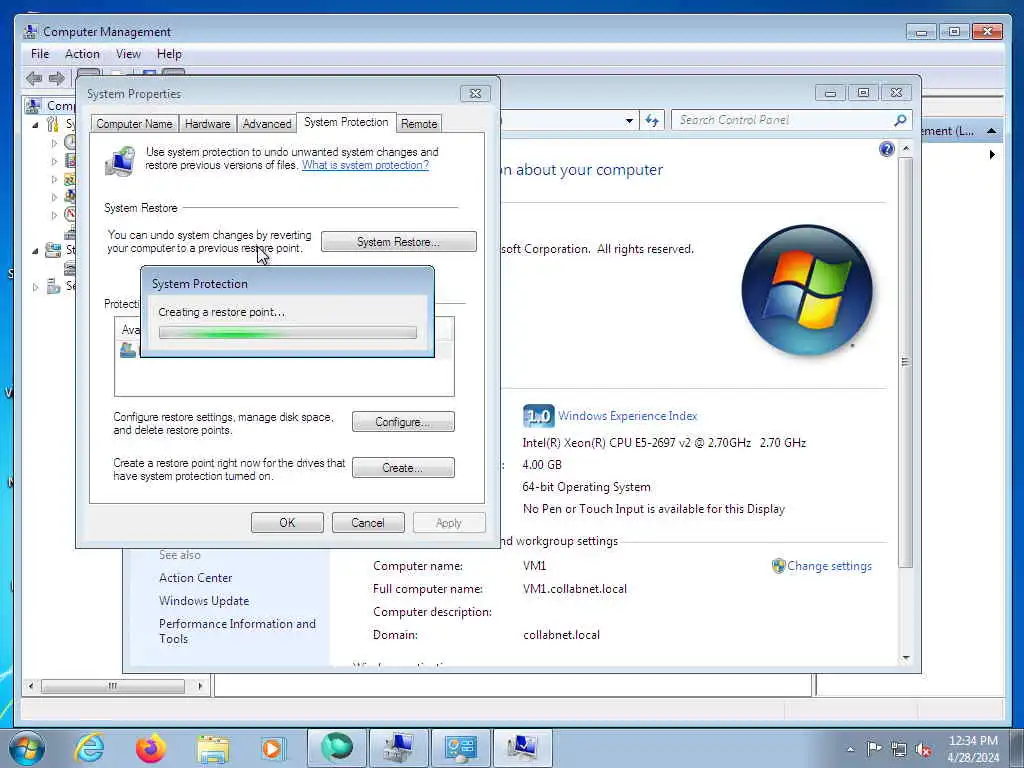Open Windows Media Player from the taskbar
Screen dimensions: 1024x768
(273, 748)
